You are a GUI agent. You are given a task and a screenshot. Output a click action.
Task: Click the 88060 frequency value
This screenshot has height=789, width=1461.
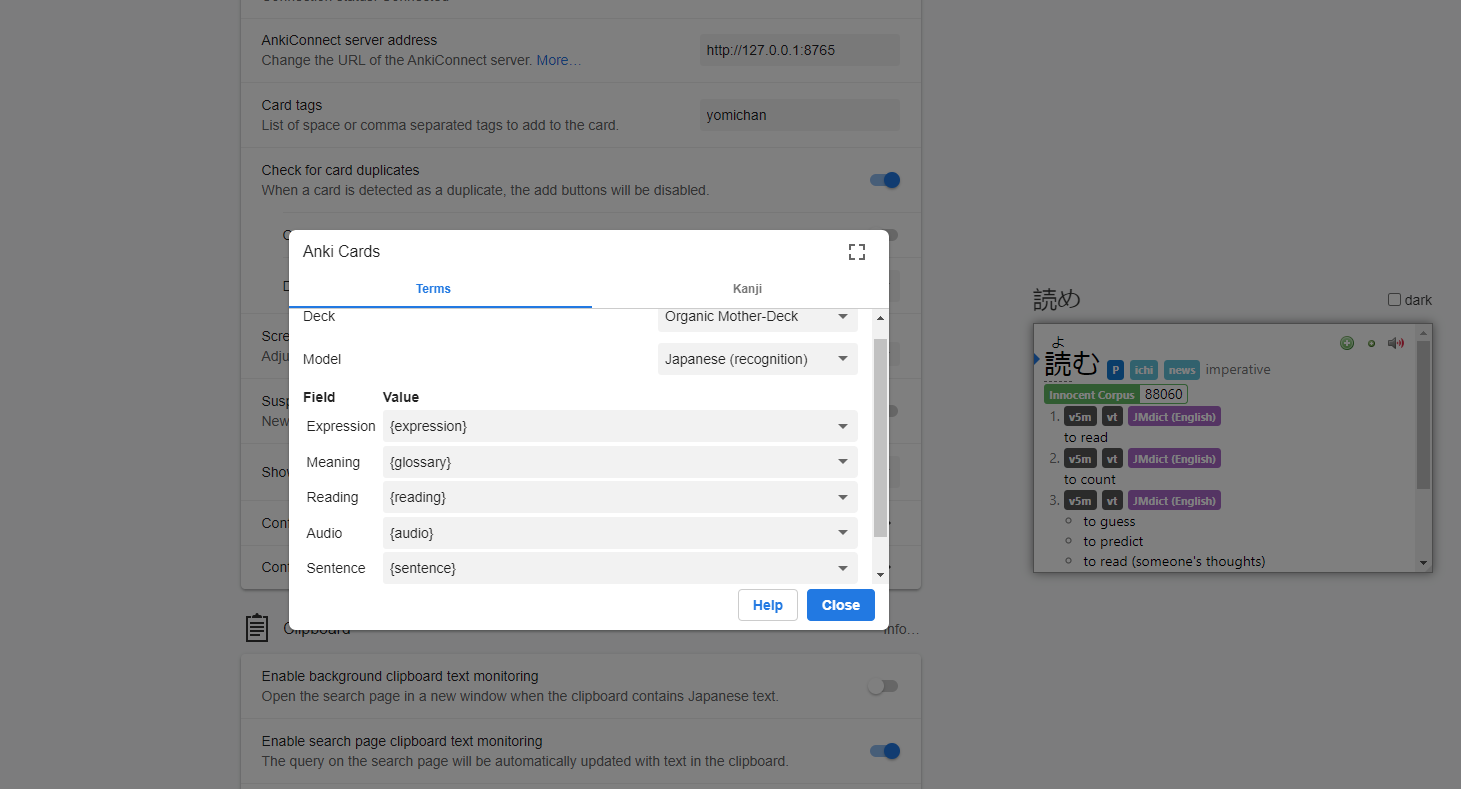tap(1164, 395)
